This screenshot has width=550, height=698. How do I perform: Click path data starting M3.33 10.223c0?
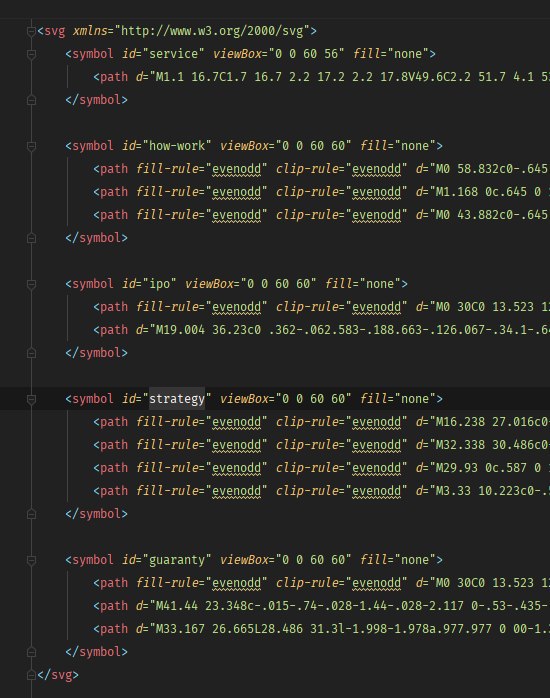(492, 491)
